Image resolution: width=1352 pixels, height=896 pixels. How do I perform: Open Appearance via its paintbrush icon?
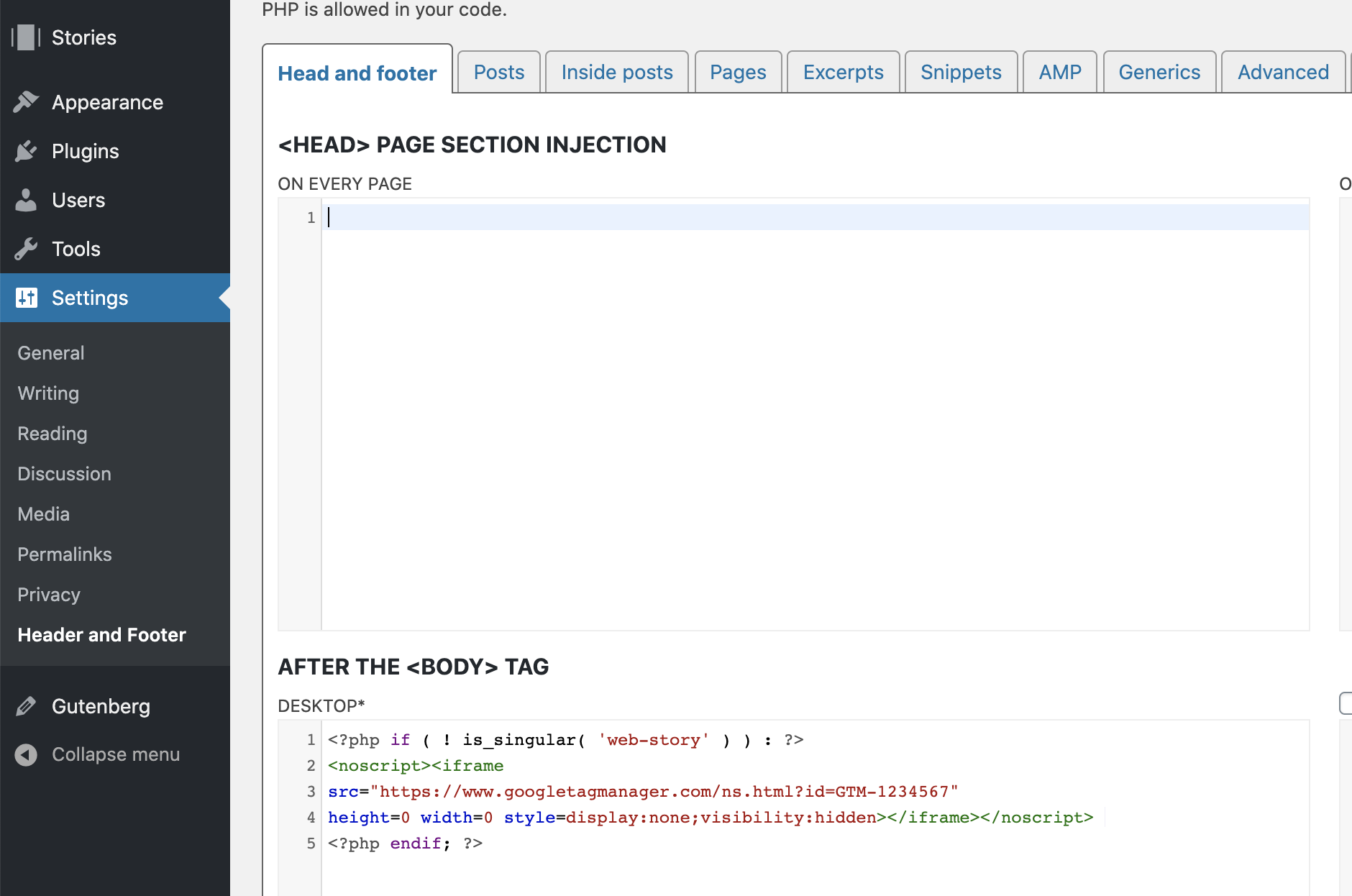pyautogui.click(x=26, y=102)
